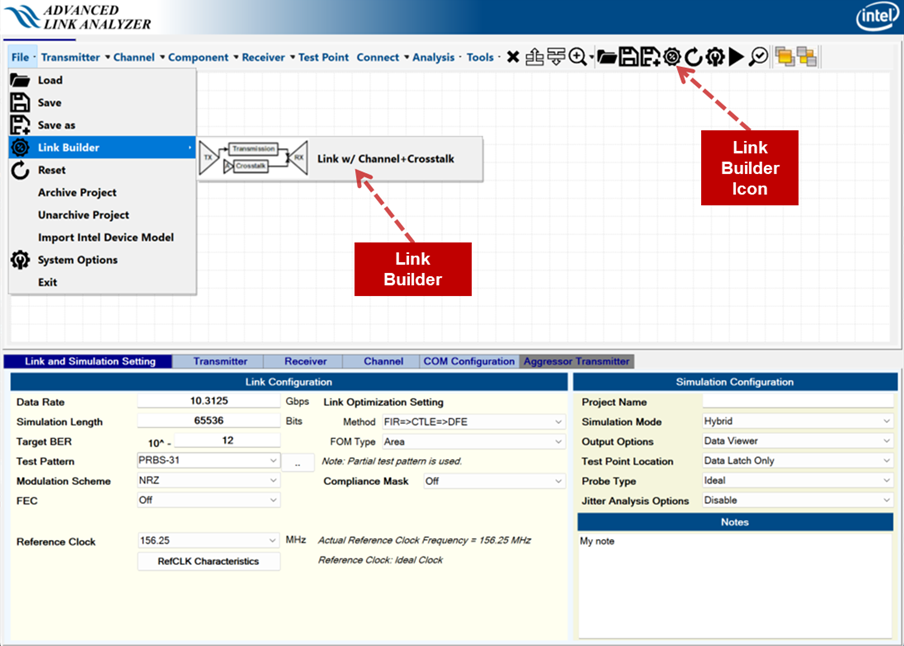
Task: Select Link w/ Channel+Crosstalk label in submenu
Action: (x=386, y=159)
